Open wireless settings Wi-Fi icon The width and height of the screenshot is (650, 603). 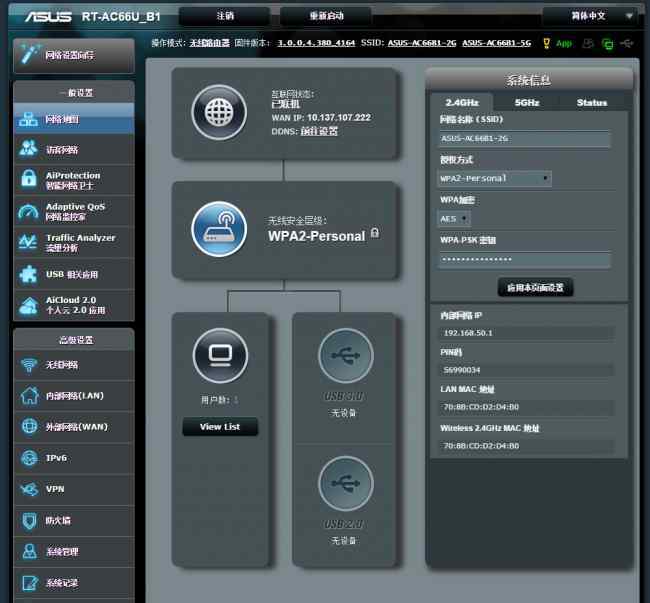coord(28,365)
